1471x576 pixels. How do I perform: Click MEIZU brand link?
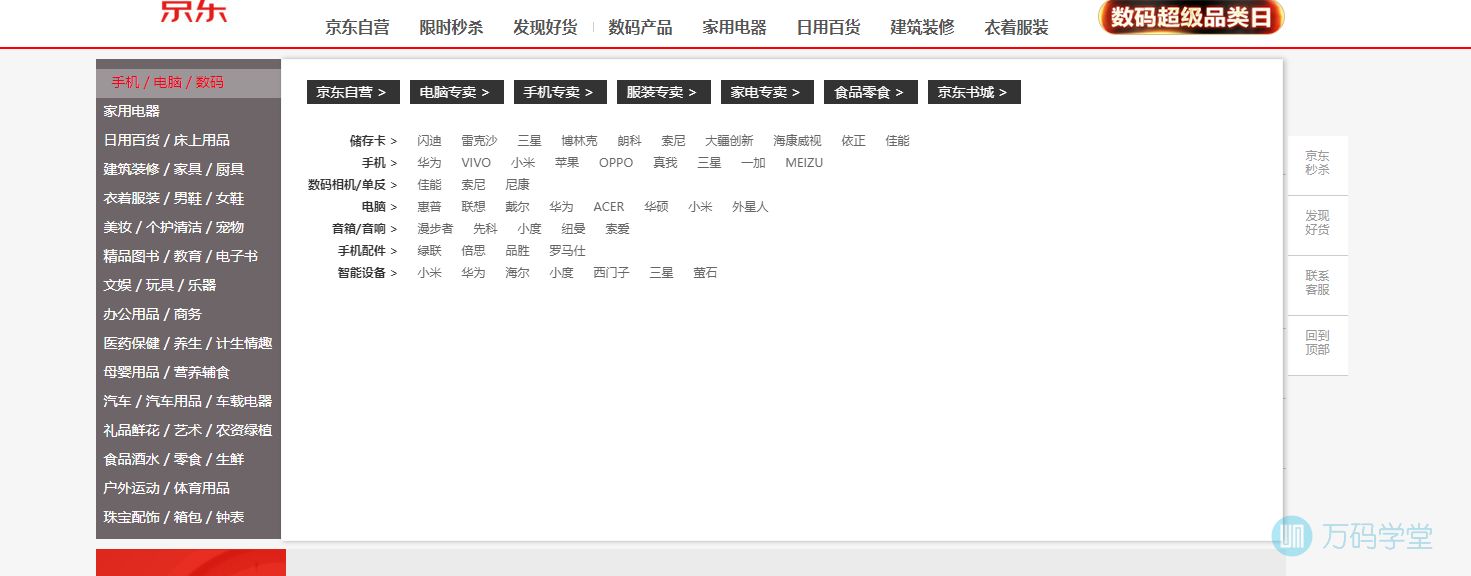point(804,163)
